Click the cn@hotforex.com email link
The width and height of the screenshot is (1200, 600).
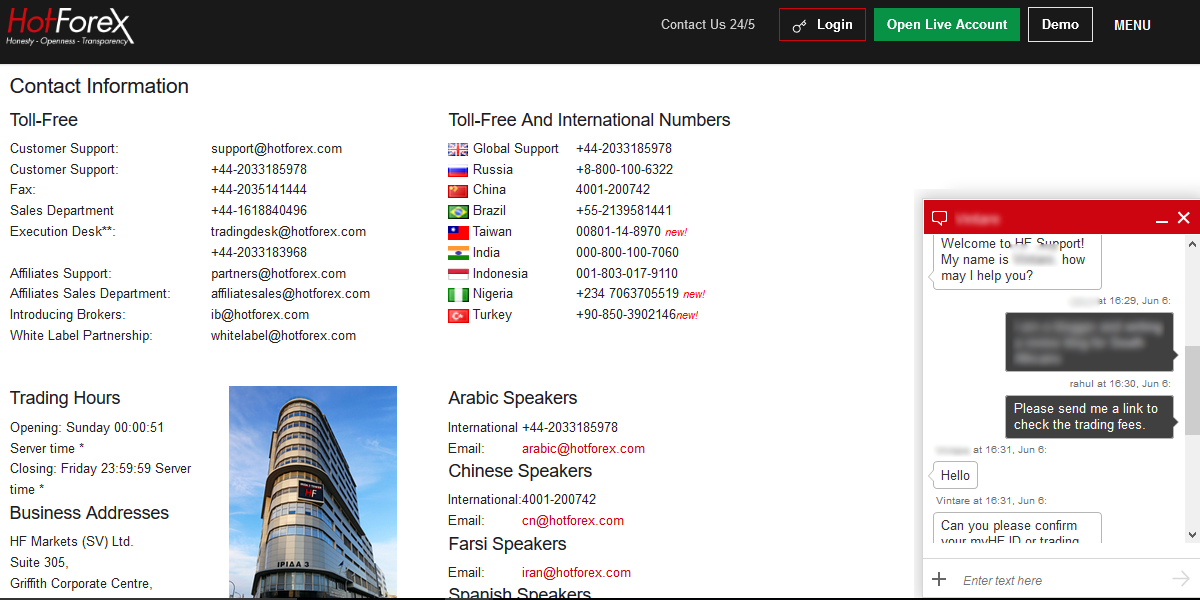pos(573,521)
